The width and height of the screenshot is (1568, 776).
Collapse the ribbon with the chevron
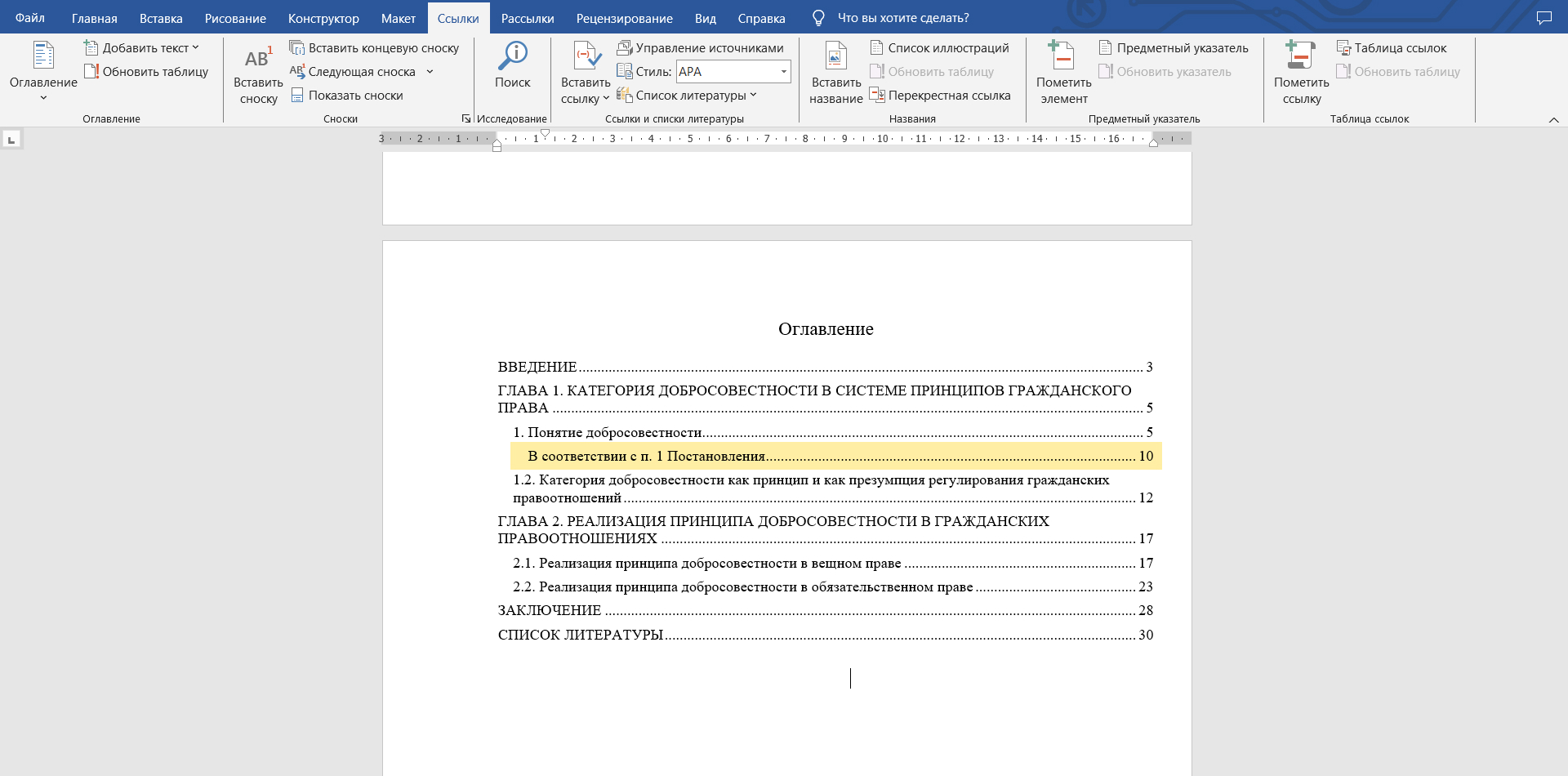click(1553, 119)
